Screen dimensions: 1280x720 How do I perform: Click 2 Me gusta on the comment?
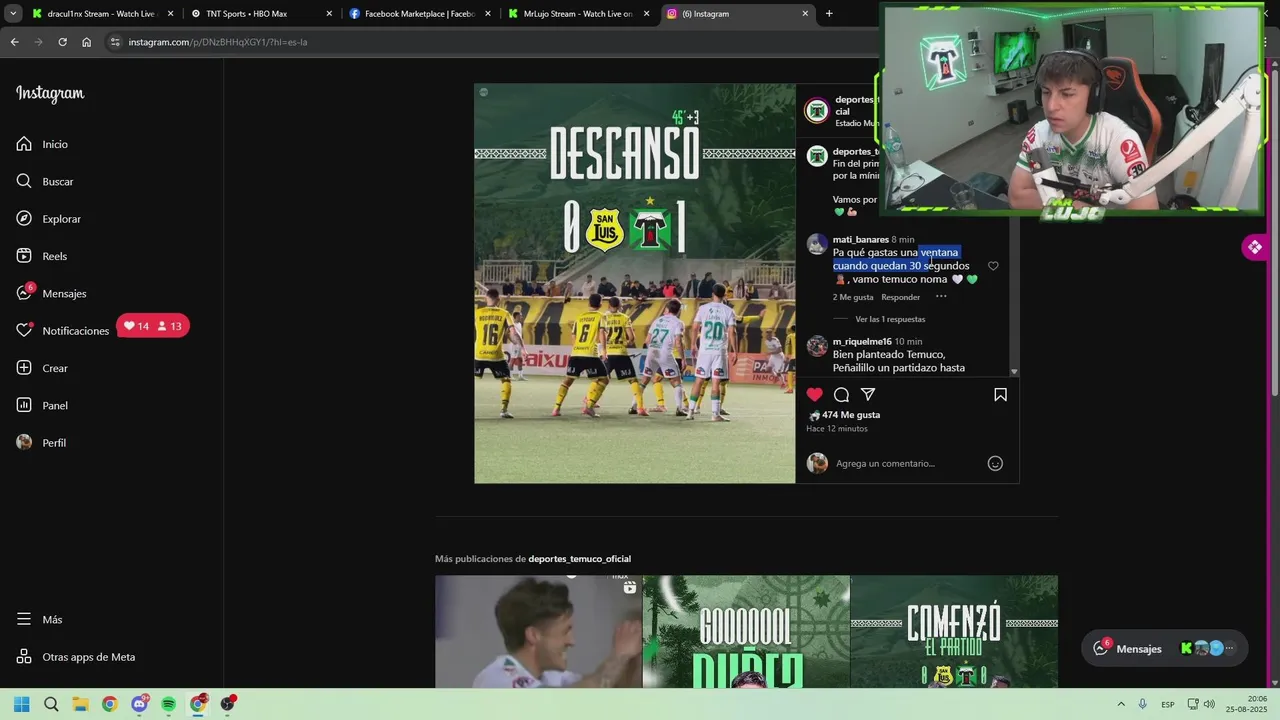pos(853,297)
